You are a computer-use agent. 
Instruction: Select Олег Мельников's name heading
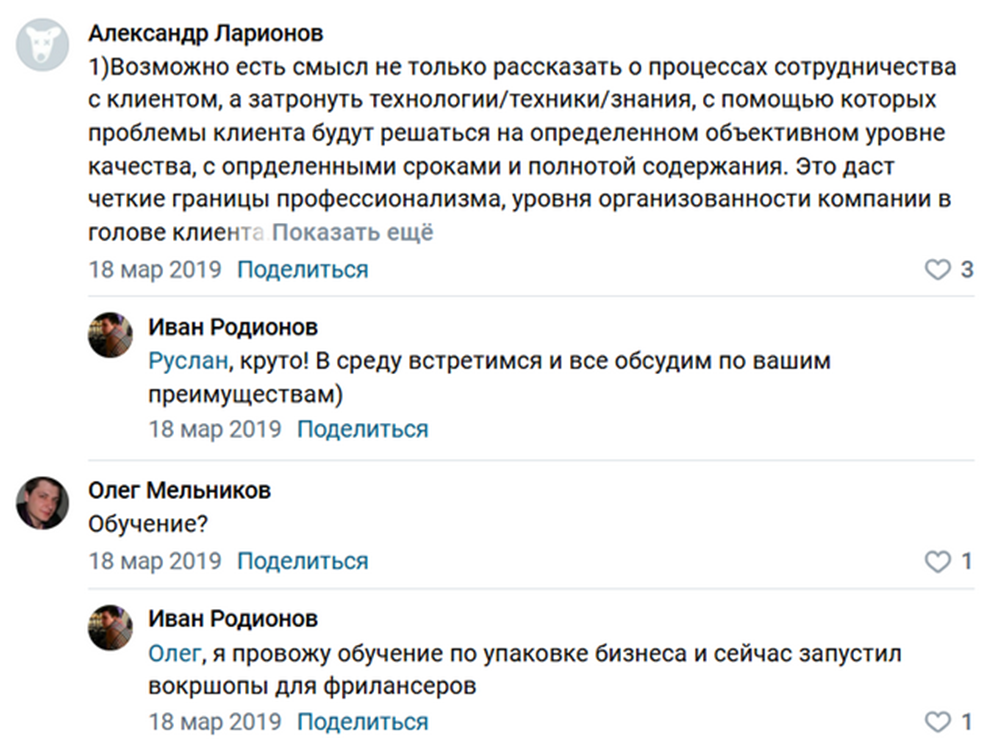coord(178,489)
